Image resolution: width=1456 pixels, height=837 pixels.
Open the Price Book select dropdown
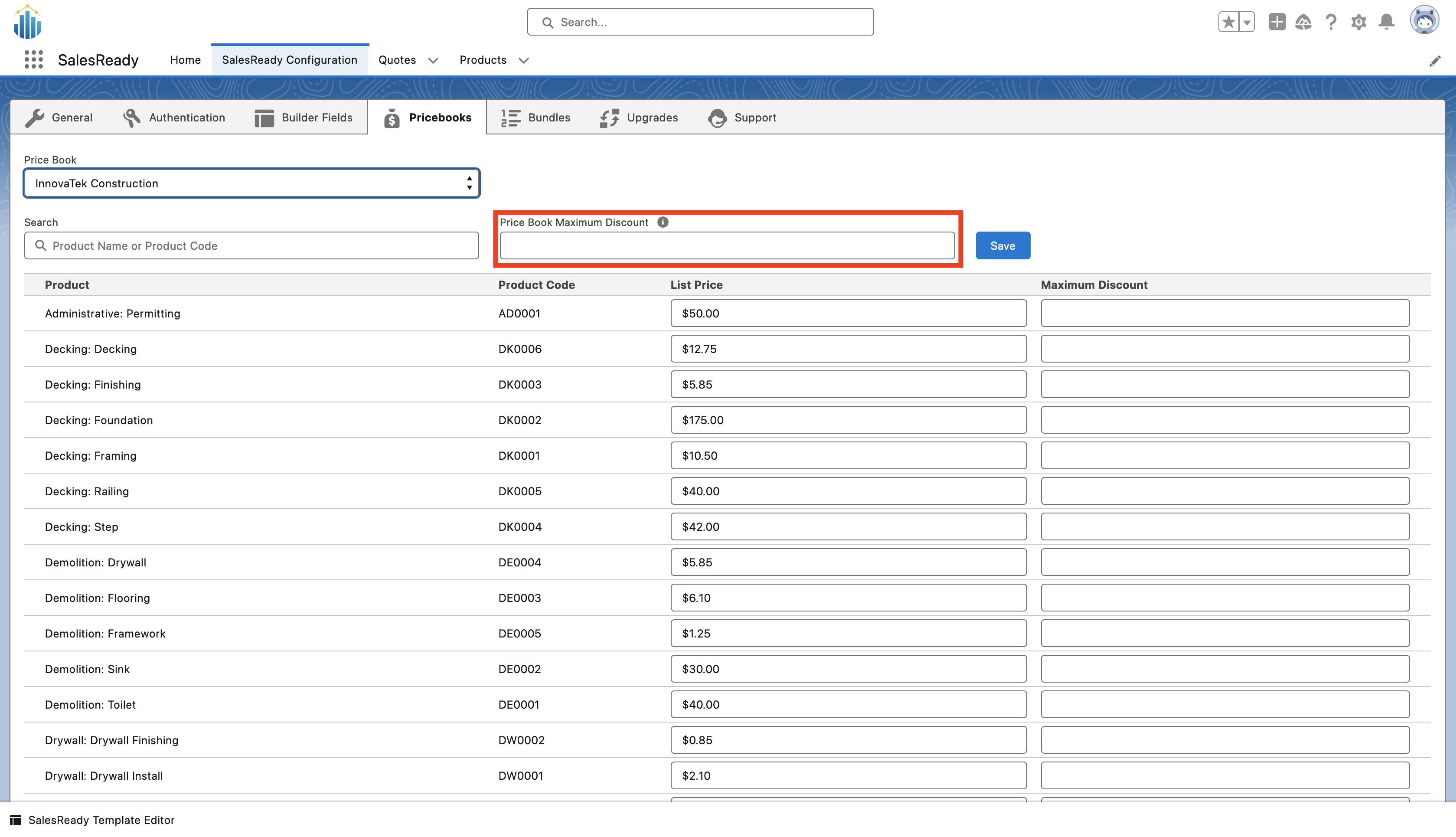pyautogui.click(x=251, y=183)
